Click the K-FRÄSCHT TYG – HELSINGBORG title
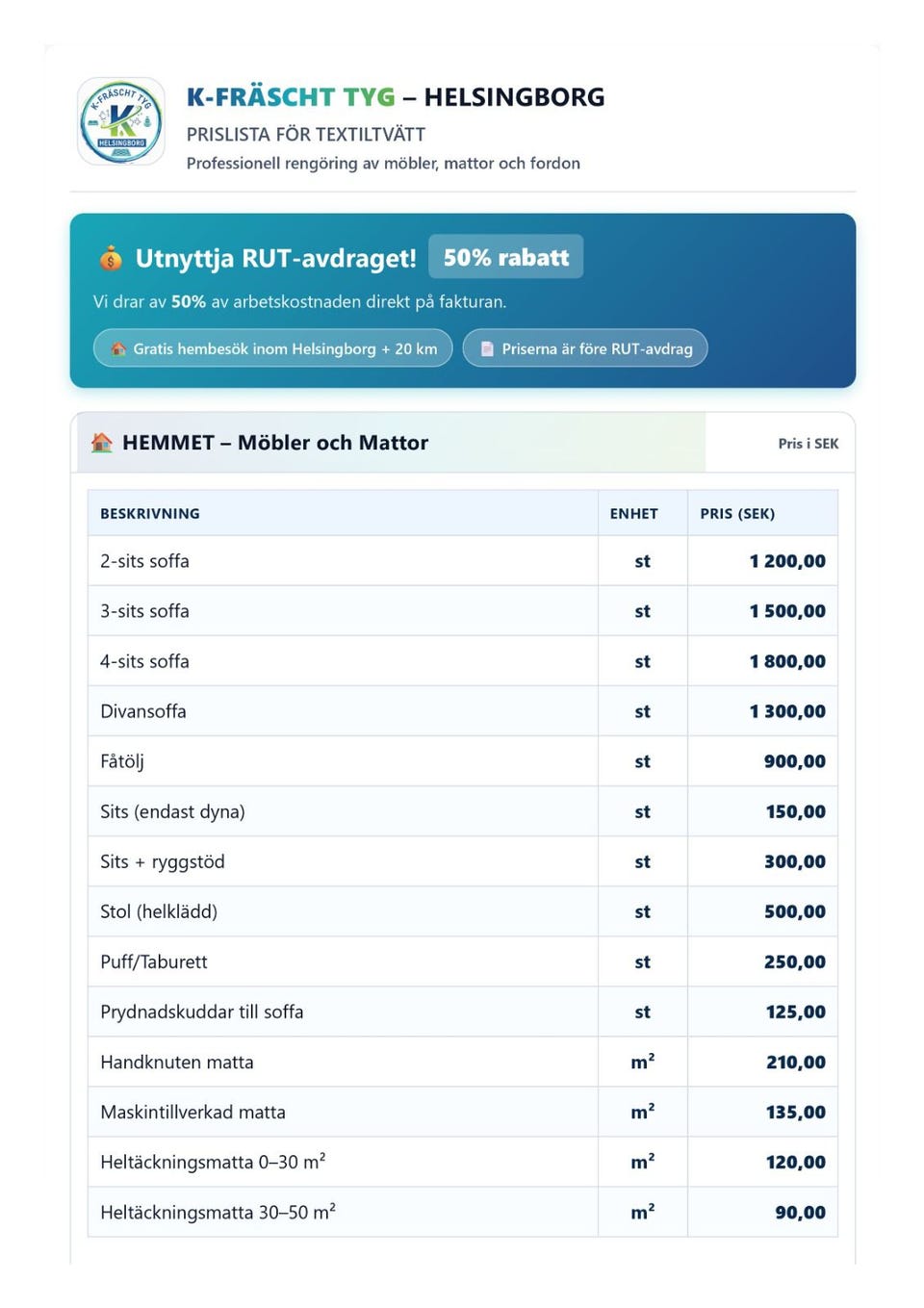The image size is (924, 1308). 395,97
